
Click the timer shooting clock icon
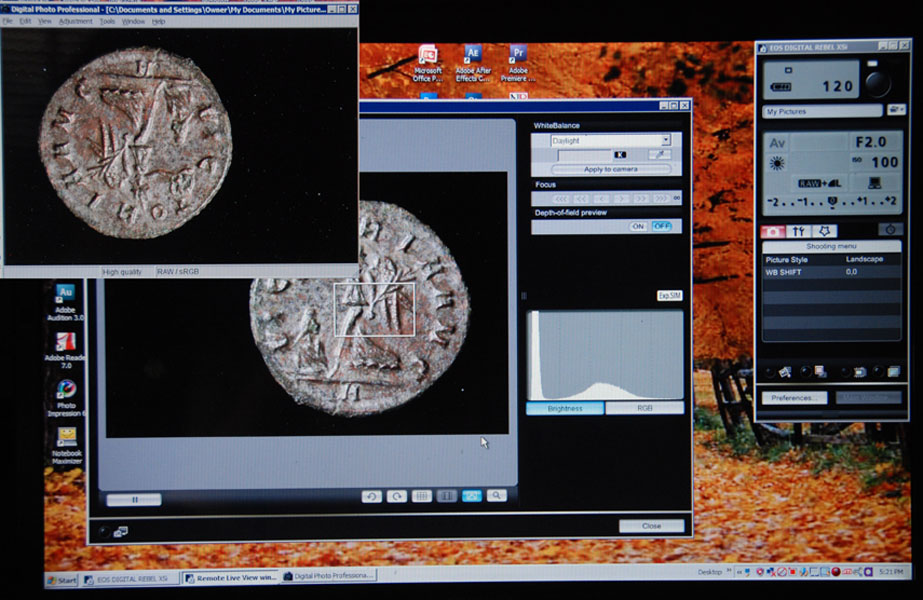(x=890, y=230)
